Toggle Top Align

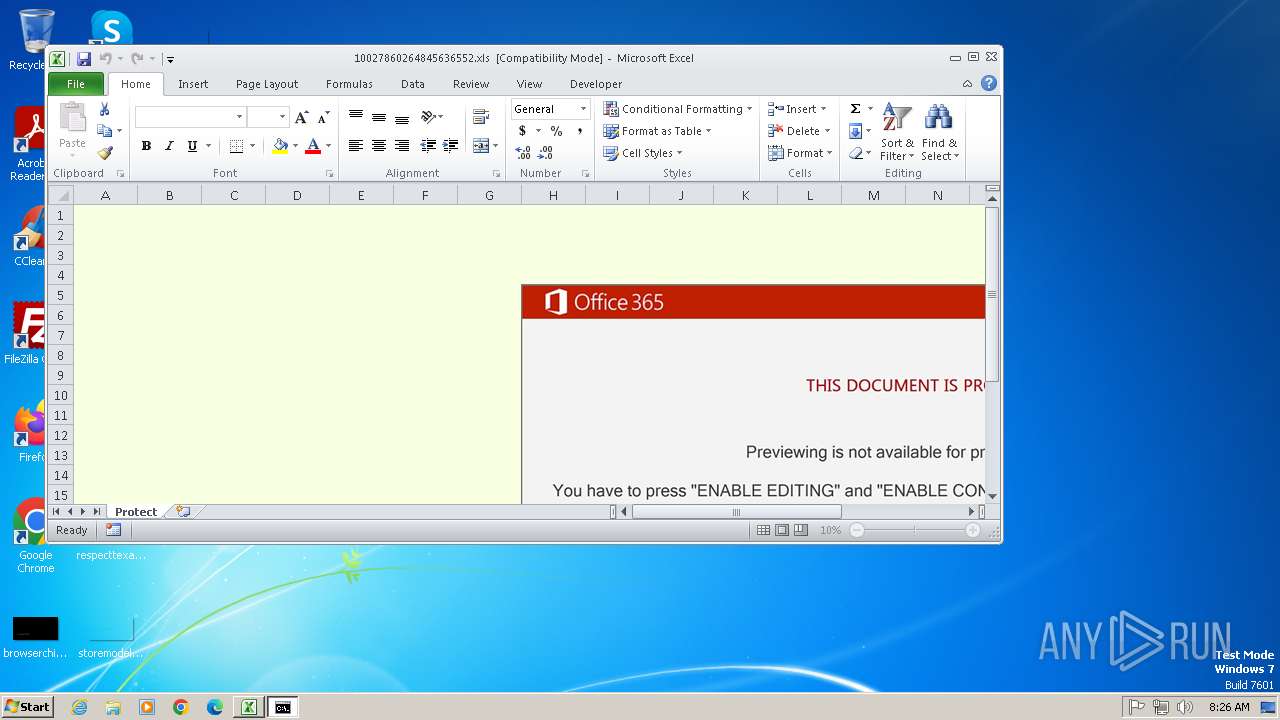[x=355, y=117]
